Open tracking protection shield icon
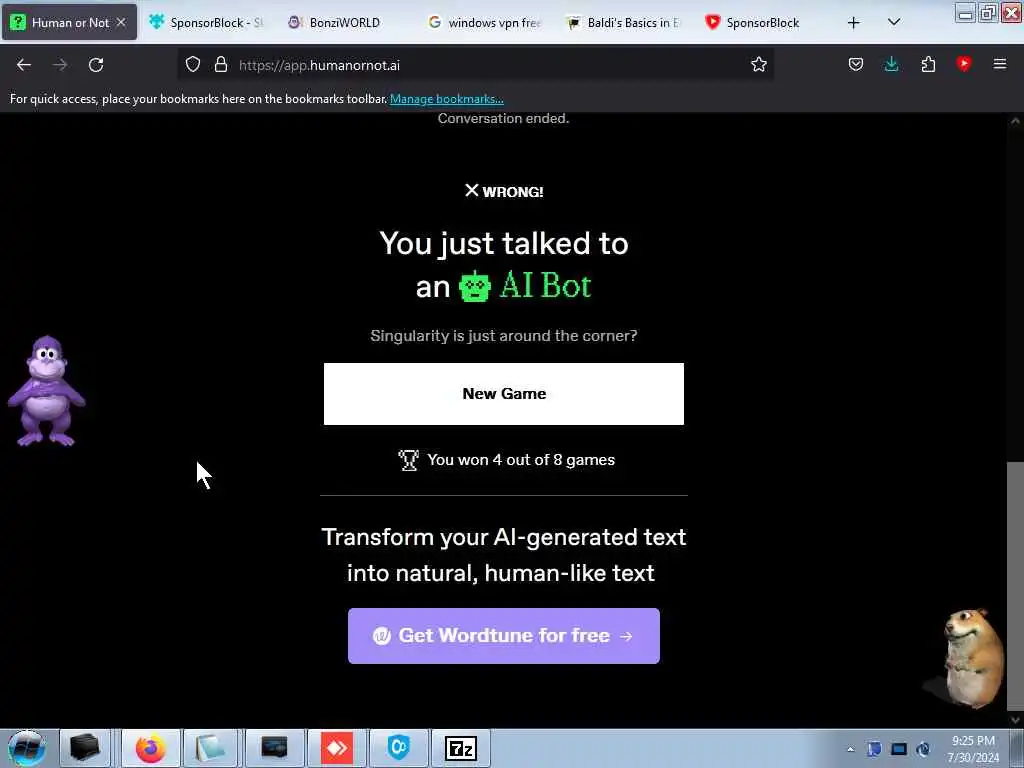This screenshot has width=1024, height=768. tap(193, 65)
